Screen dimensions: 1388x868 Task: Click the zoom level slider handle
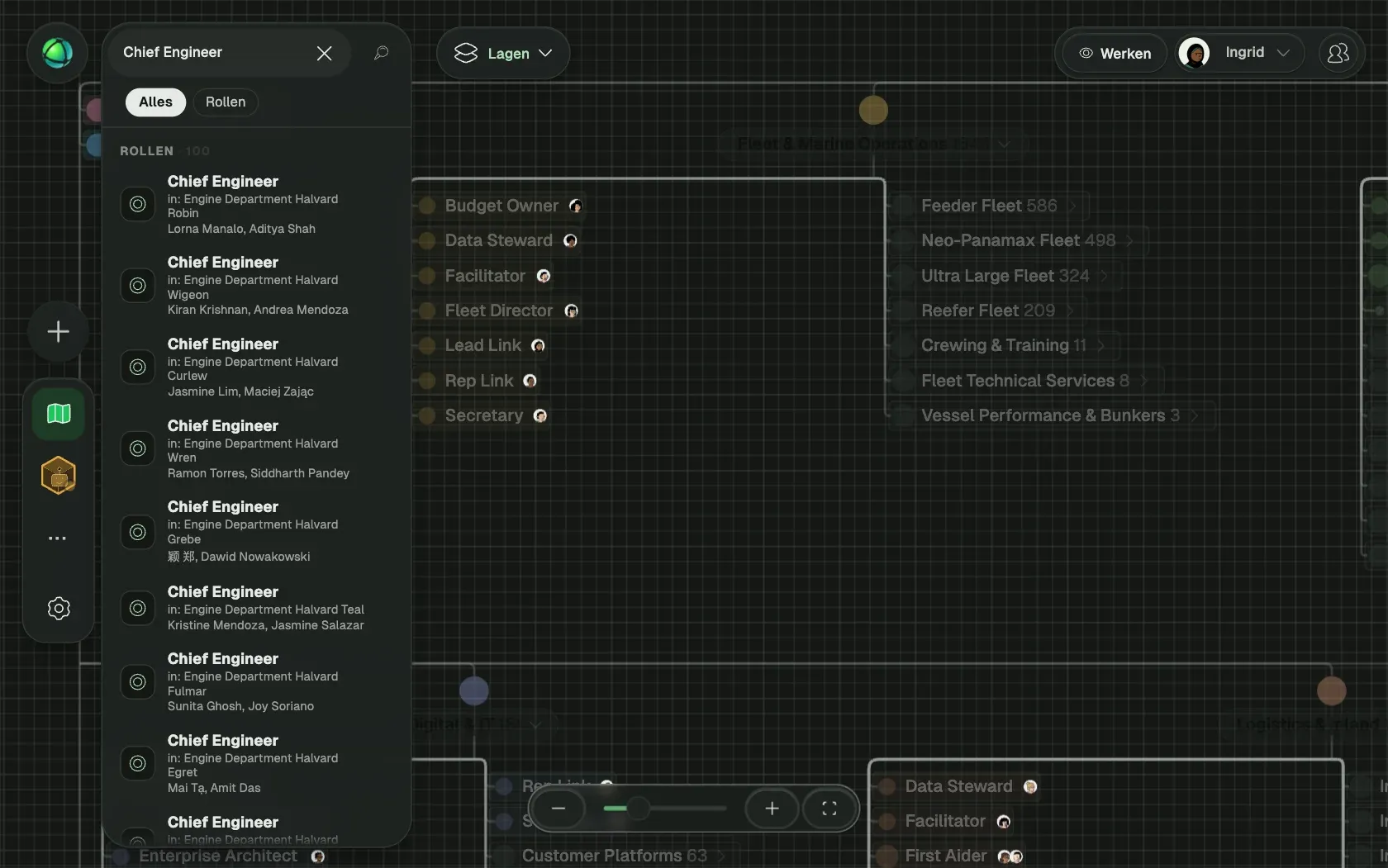coord(638,809)
